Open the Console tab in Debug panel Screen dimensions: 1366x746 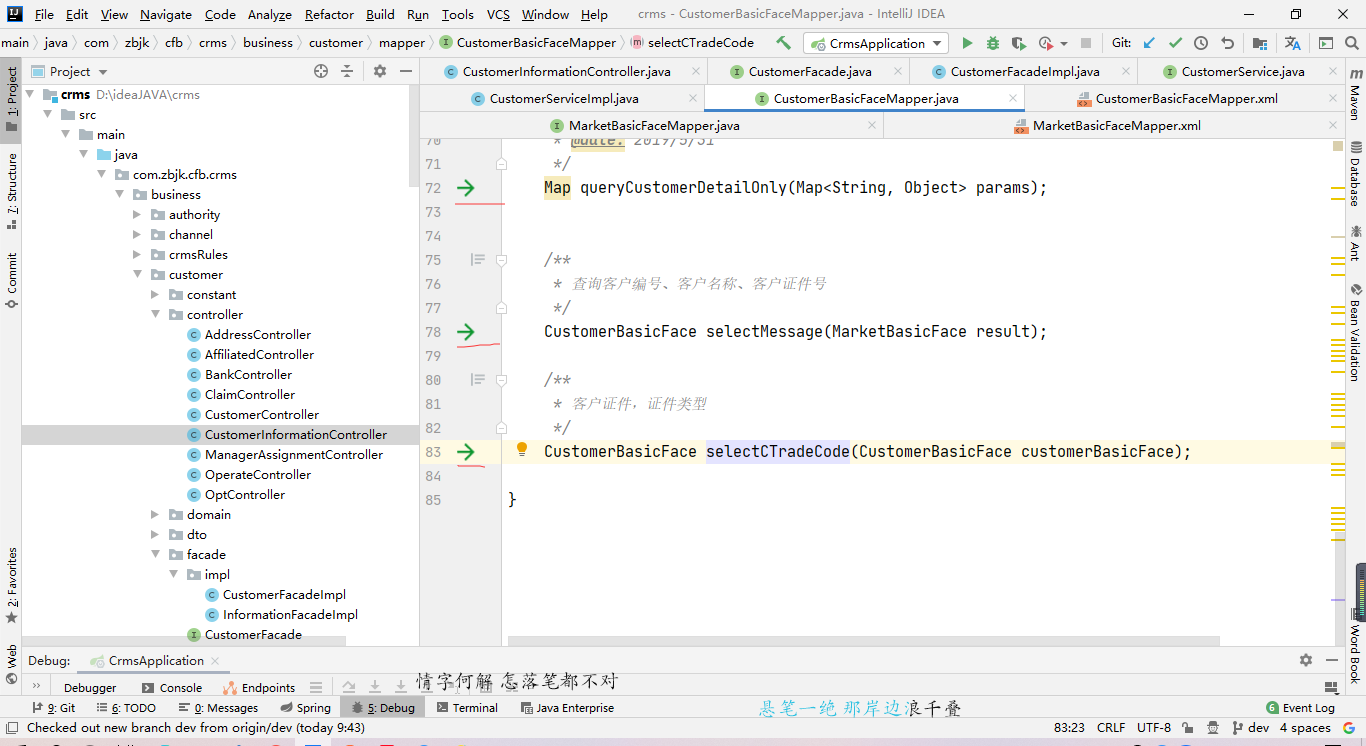click(172, 687)
